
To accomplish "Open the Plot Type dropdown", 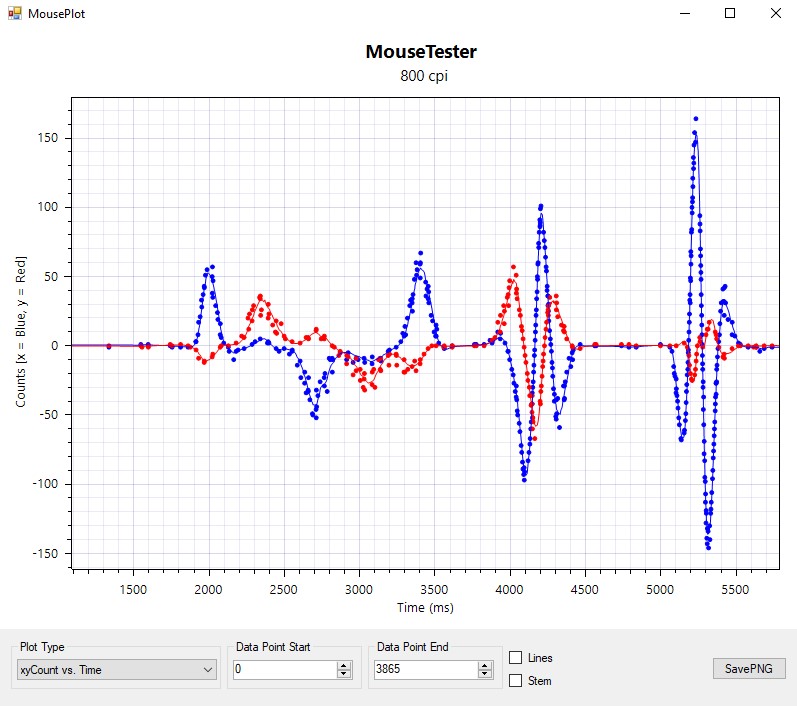I will pyautogui.click(x=117, y=669).
